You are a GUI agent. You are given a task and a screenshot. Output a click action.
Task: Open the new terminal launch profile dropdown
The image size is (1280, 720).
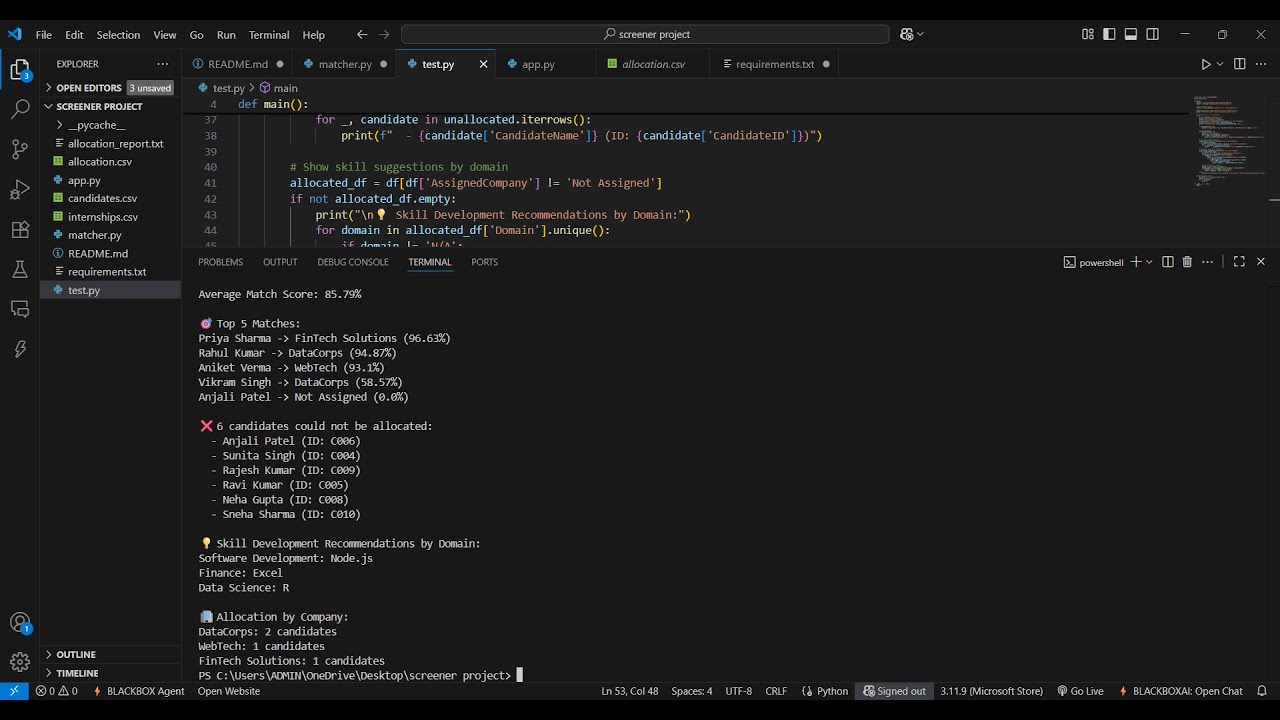pos(1149,262)
